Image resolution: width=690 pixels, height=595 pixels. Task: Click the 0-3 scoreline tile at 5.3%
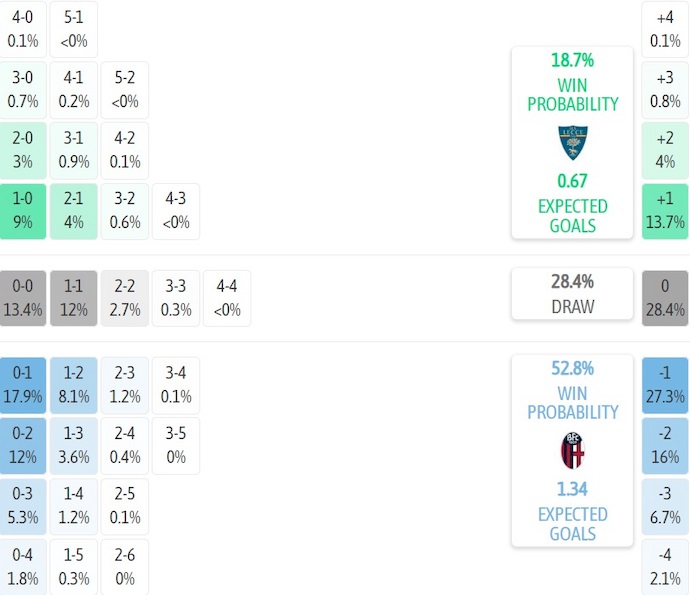pos(23,506)
